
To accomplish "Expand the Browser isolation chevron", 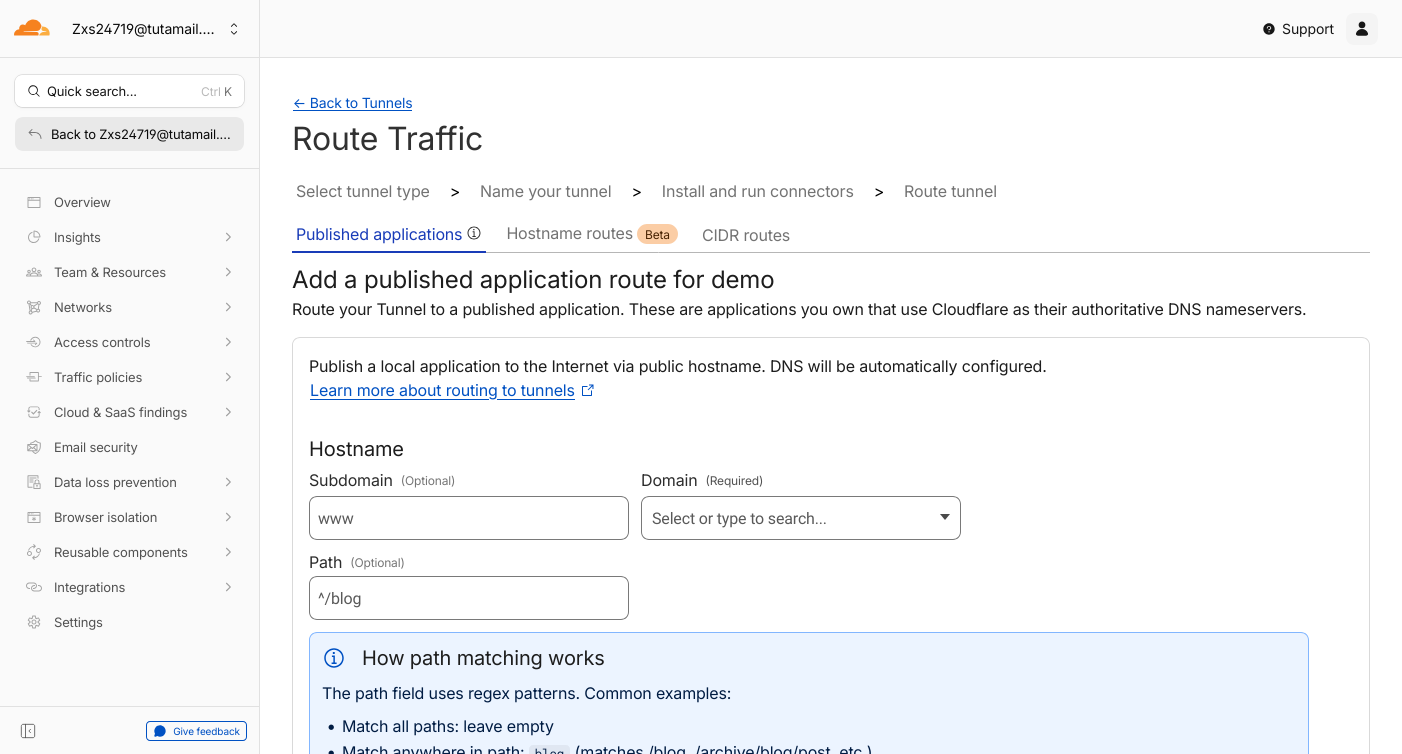I will 228,517.
